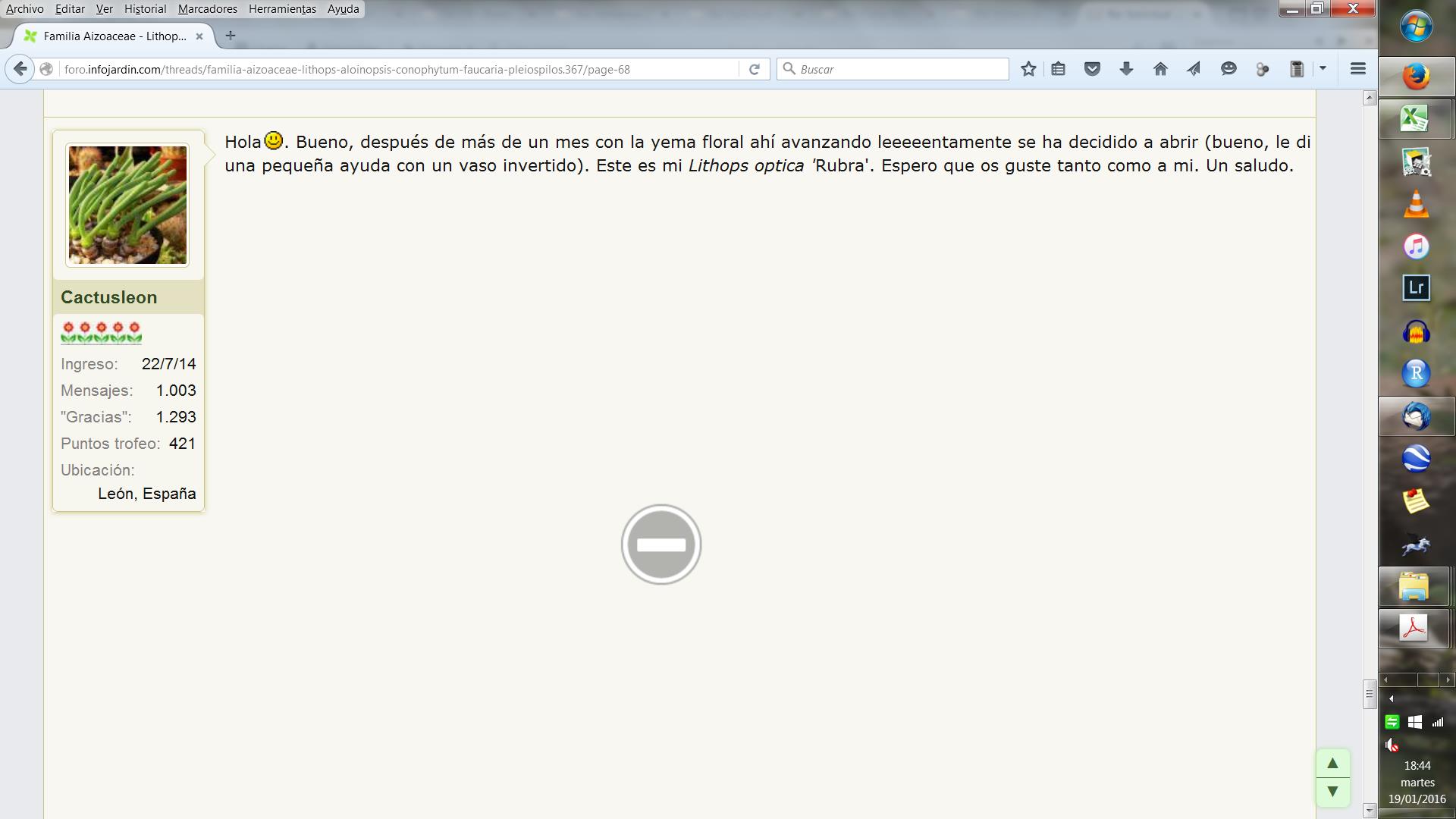Open Adobe Reader from the taskbar

pos(1416,628)
